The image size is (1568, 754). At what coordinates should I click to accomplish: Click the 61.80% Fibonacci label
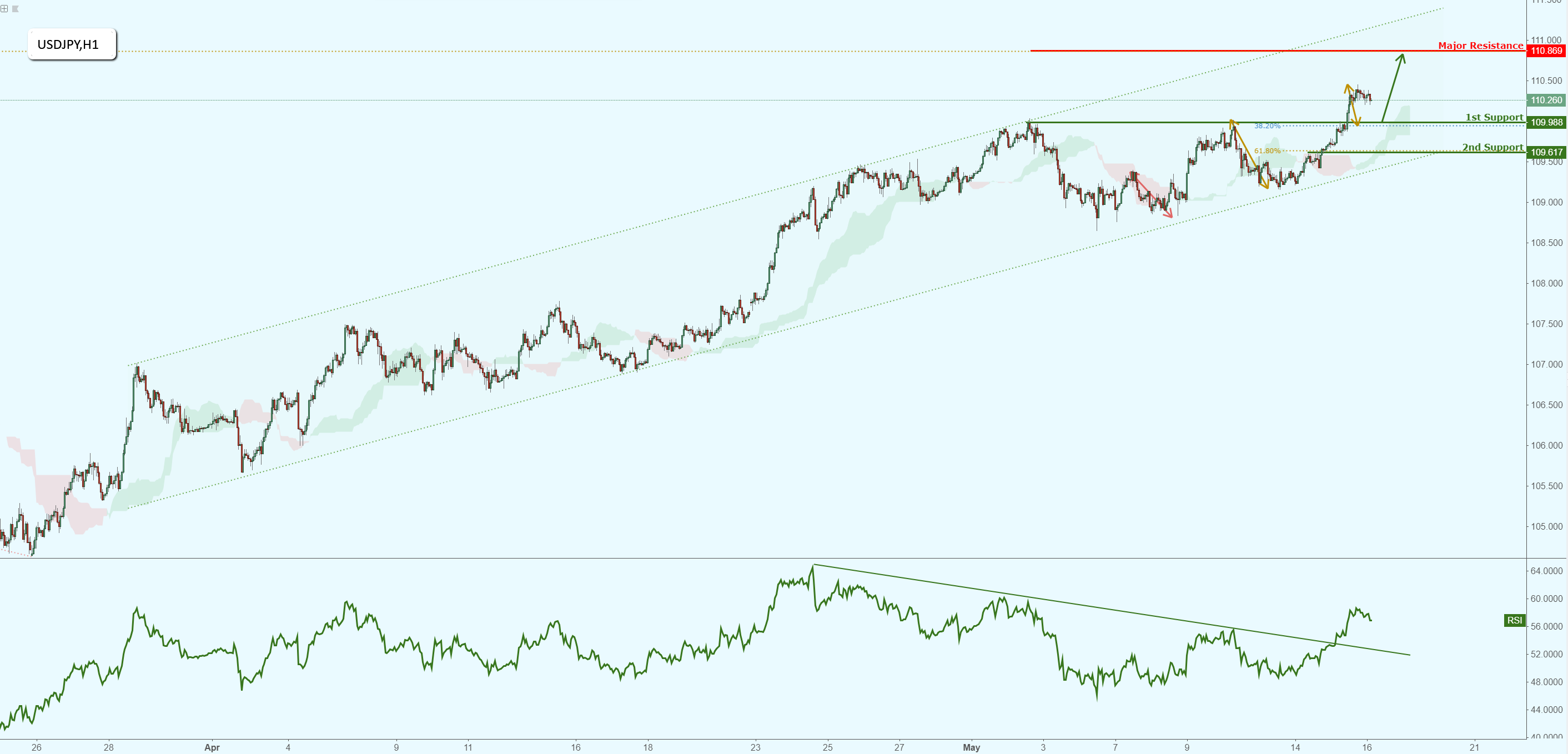(1267, 151)
